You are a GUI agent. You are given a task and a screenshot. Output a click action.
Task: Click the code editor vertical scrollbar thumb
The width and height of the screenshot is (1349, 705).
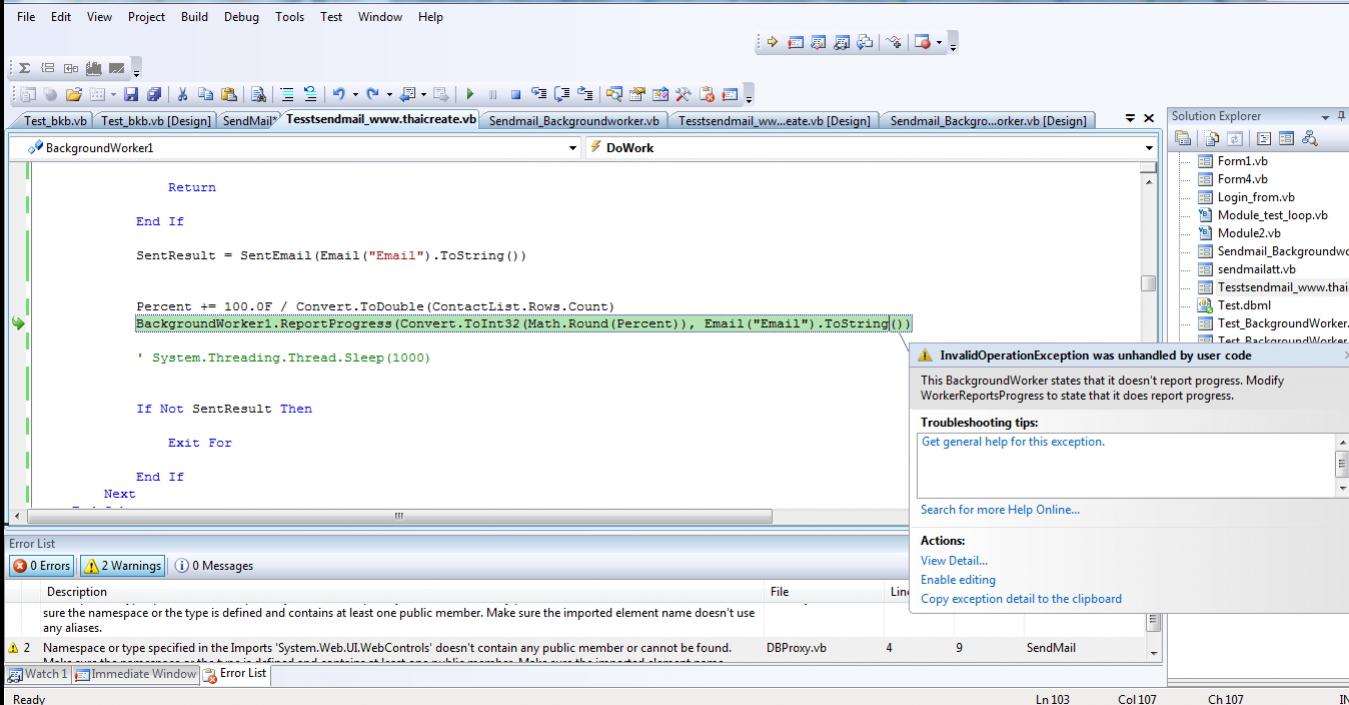coord(1149,283)
